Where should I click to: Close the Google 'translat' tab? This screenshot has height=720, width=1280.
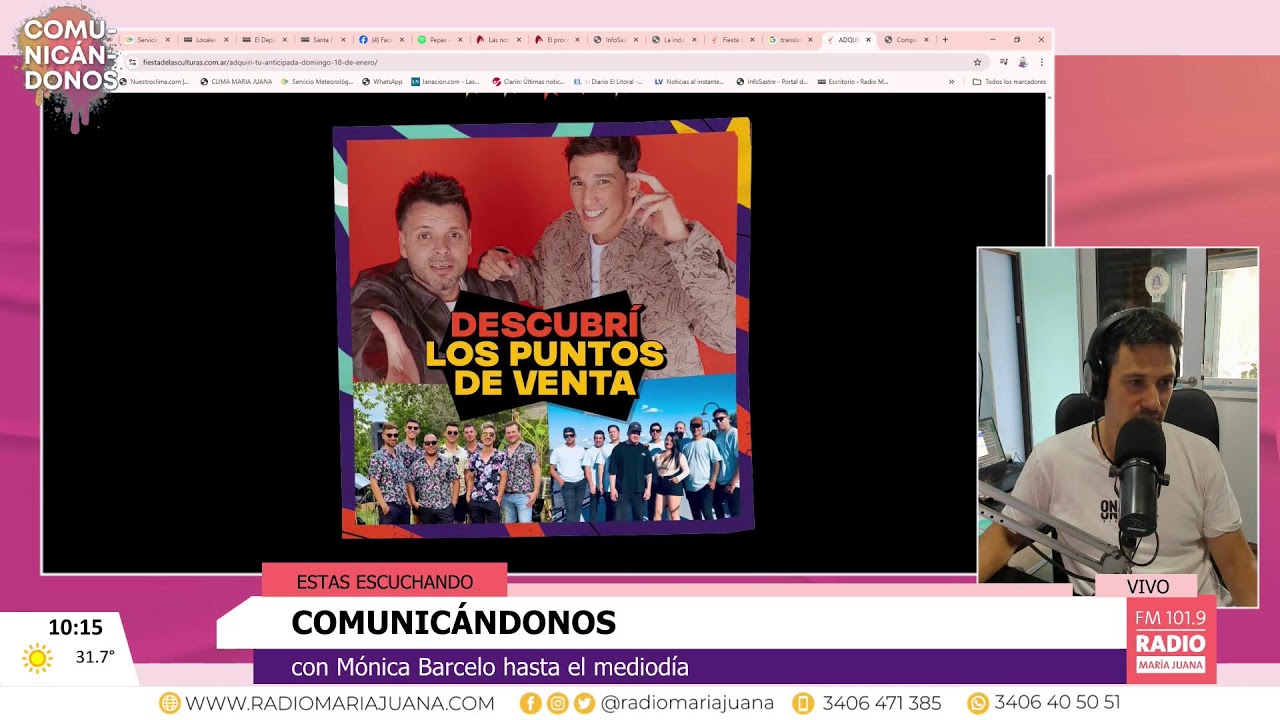pos(810,40)
